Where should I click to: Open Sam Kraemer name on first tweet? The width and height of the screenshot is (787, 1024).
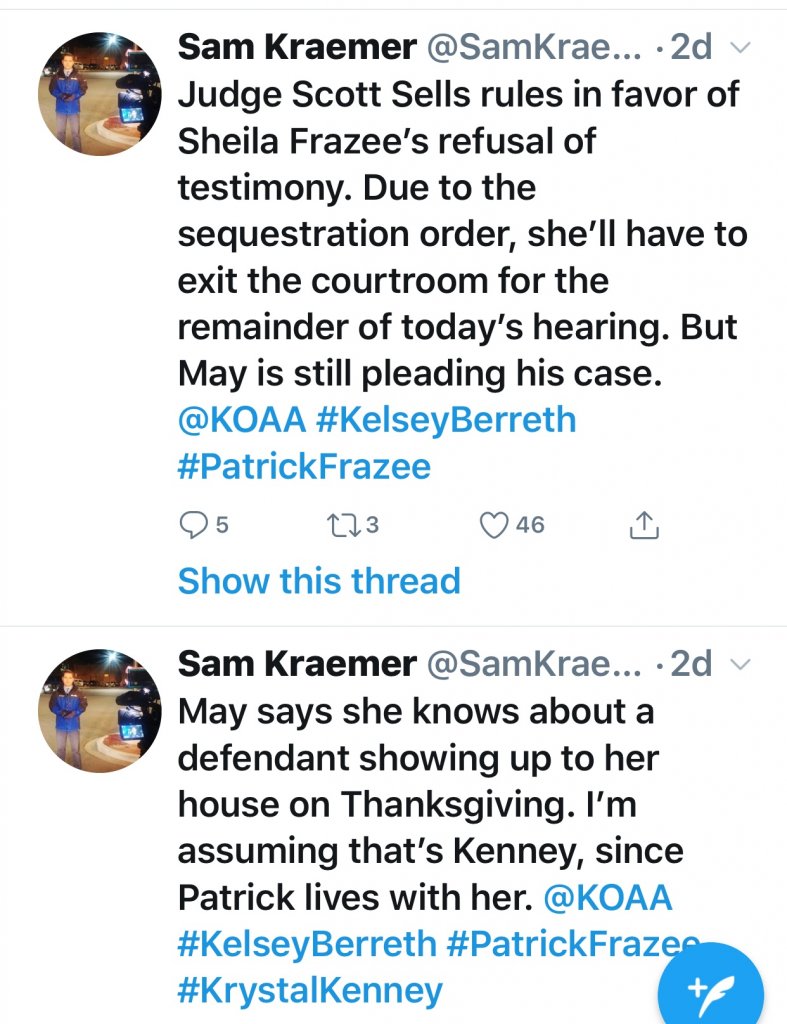click(297, 46)
